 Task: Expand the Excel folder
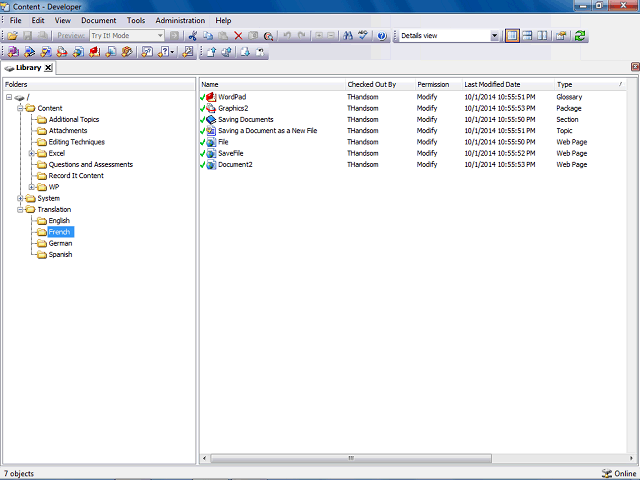coord(31,153)
